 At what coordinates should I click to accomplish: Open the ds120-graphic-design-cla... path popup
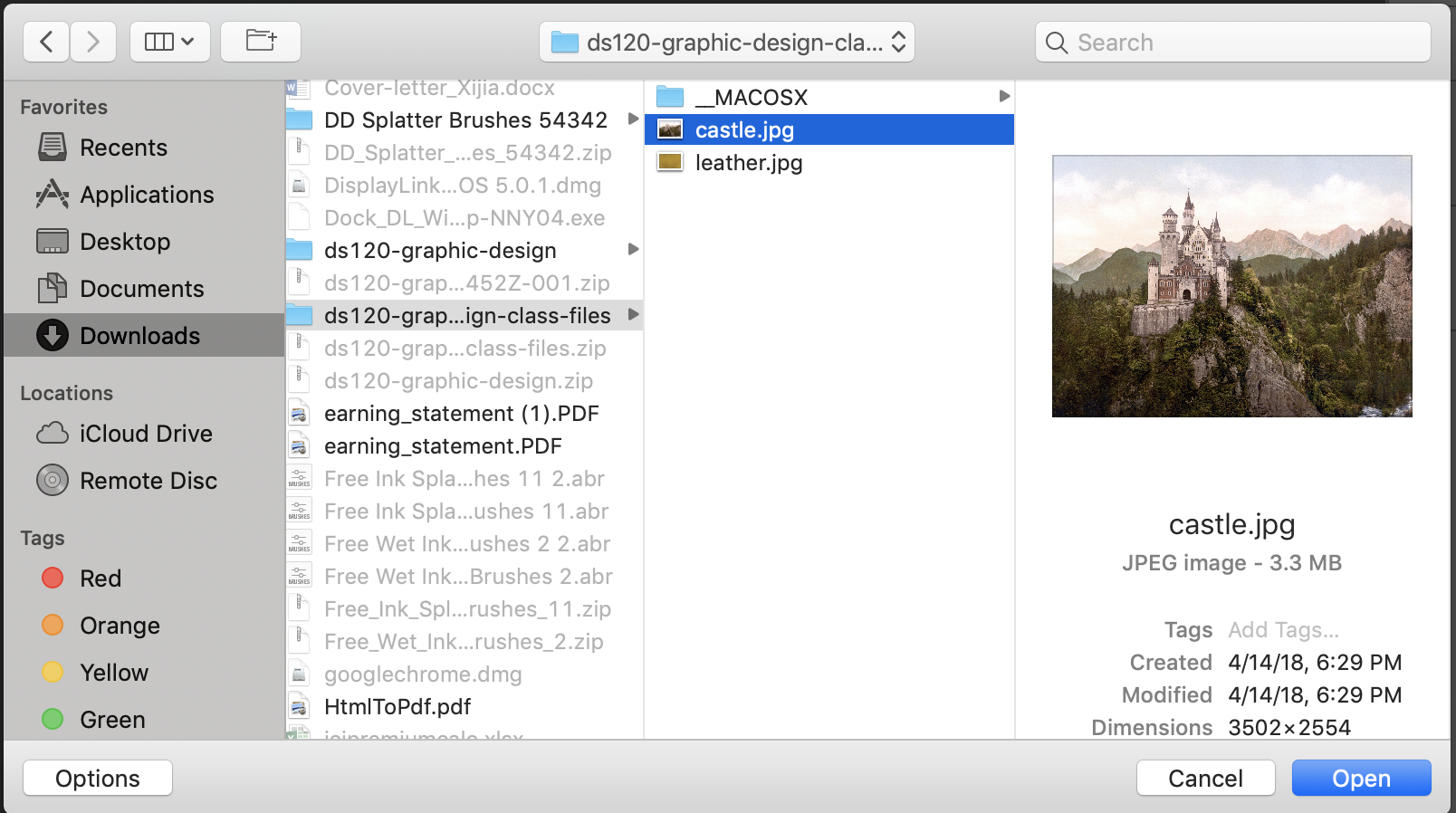tap(727, 42)
